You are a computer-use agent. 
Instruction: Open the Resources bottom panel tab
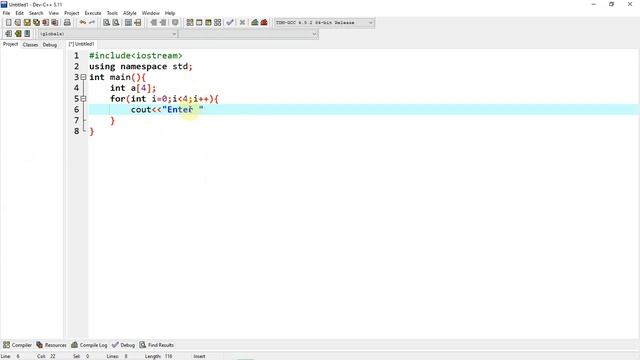click(x=51, y=345)
